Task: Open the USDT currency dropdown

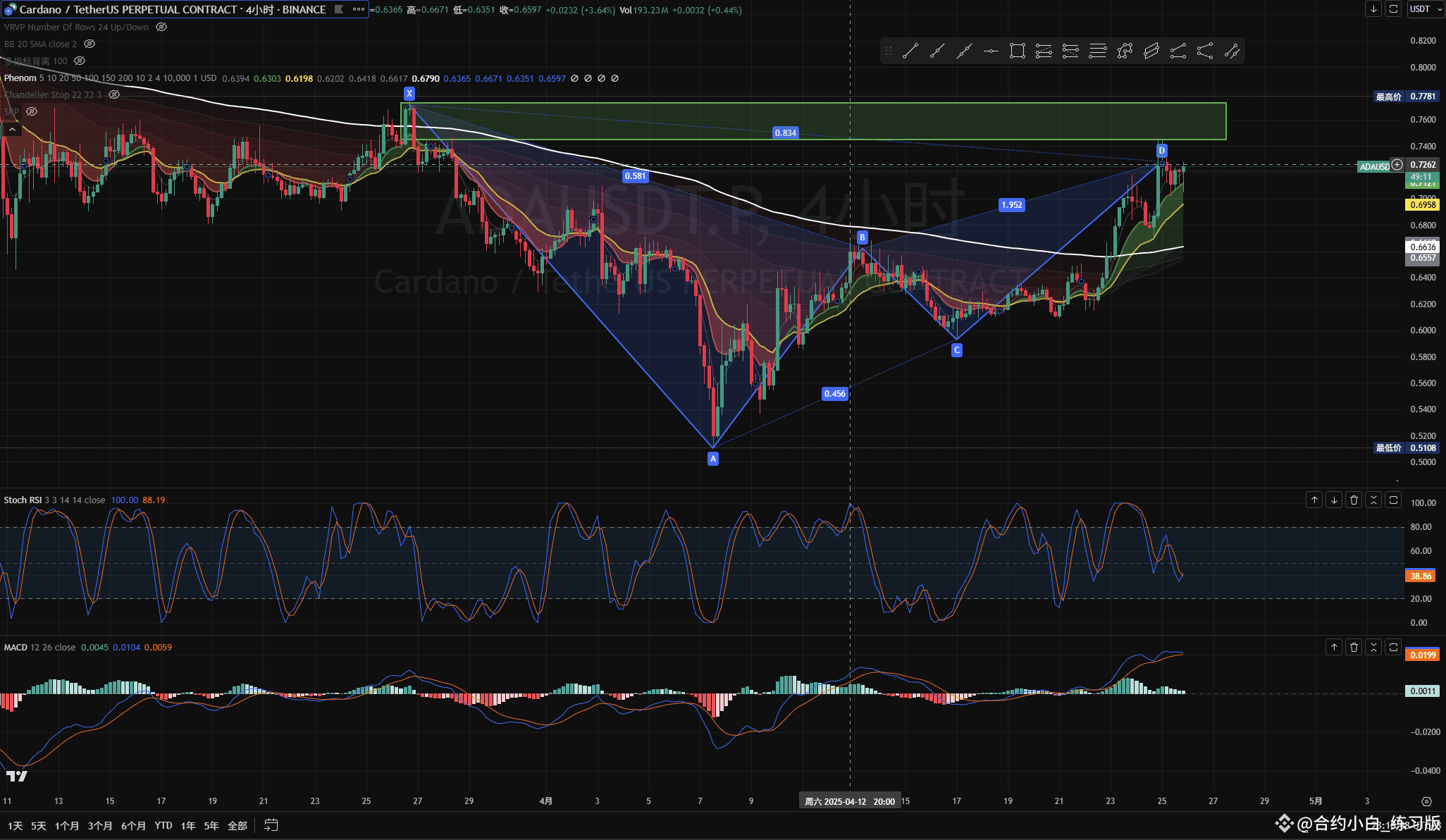Action: (1426, 9)
